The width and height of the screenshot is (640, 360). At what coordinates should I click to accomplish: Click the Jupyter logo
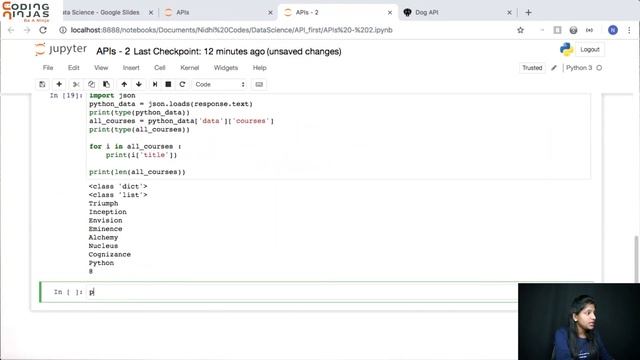61,50
